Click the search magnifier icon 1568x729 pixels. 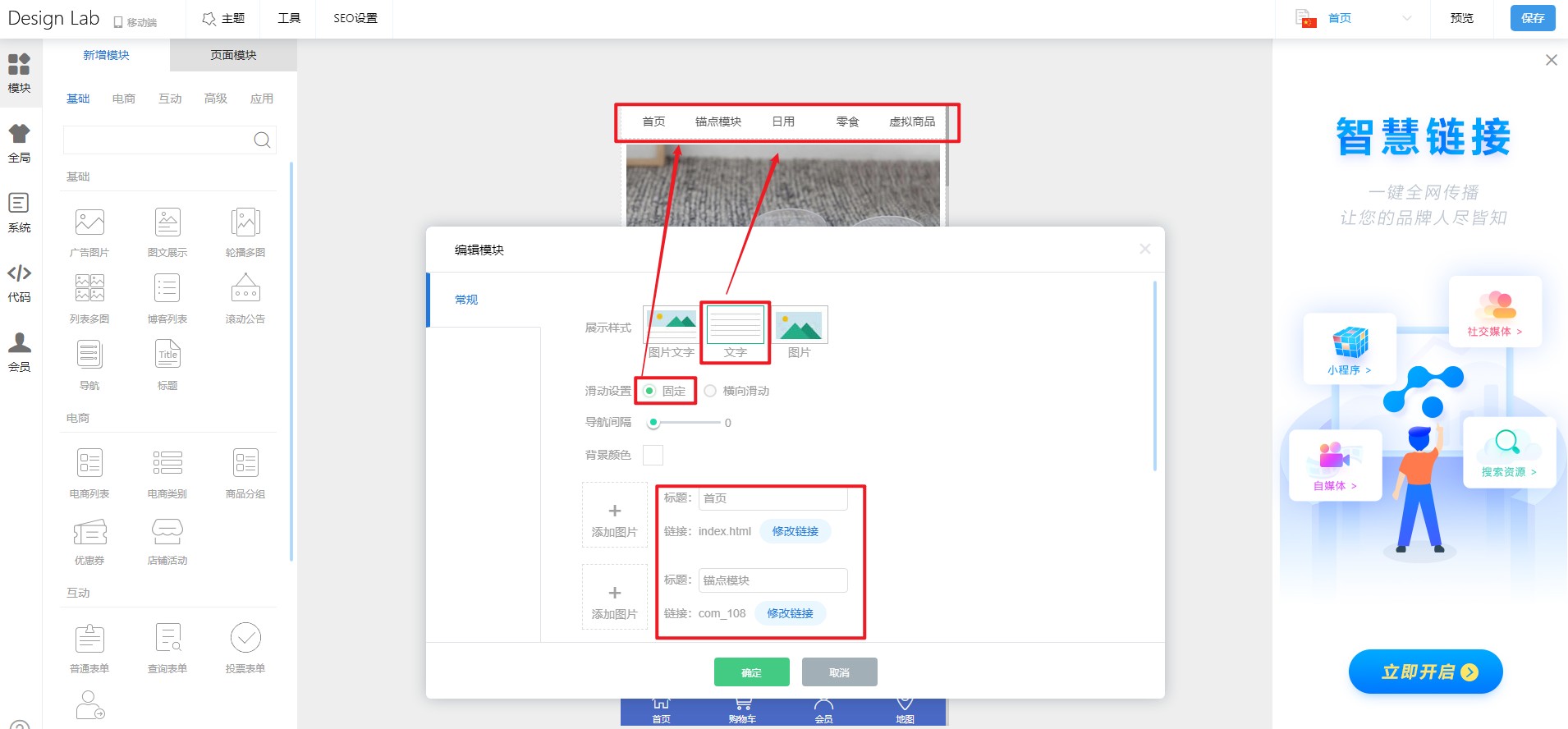click(262, 140)
